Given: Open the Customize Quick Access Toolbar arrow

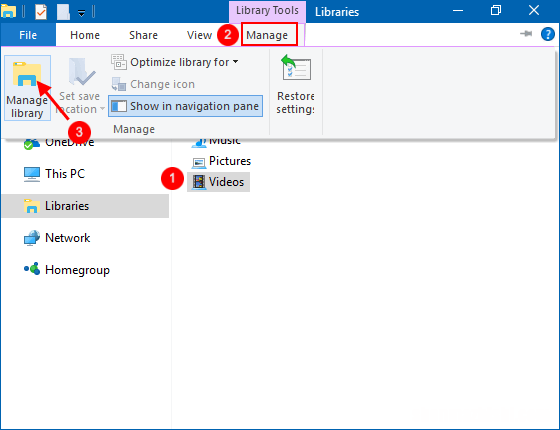Looking at the screenshot, I should pyautogui.click(x=81, y=13).
